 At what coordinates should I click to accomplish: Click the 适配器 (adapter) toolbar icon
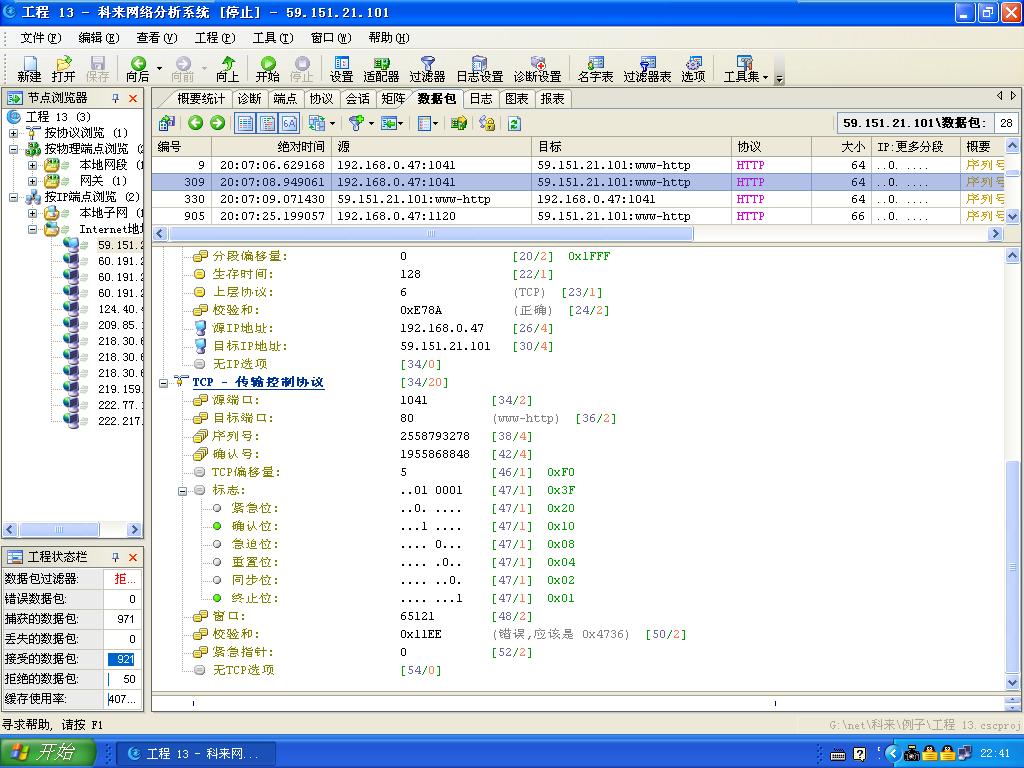[x=383, y=68]
